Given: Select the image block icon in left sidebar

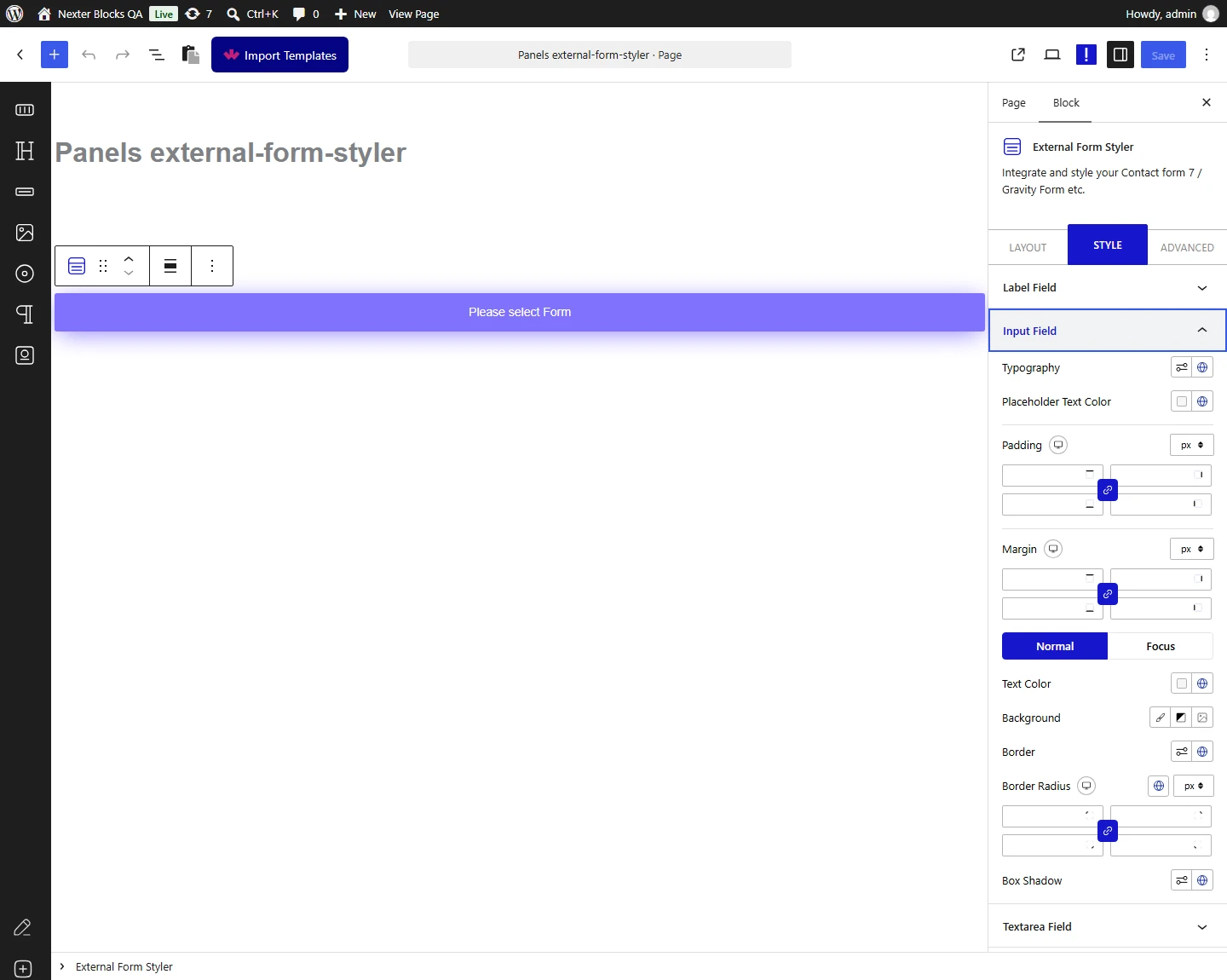Looking at the screenshot, I should click(x=25, y=233).
